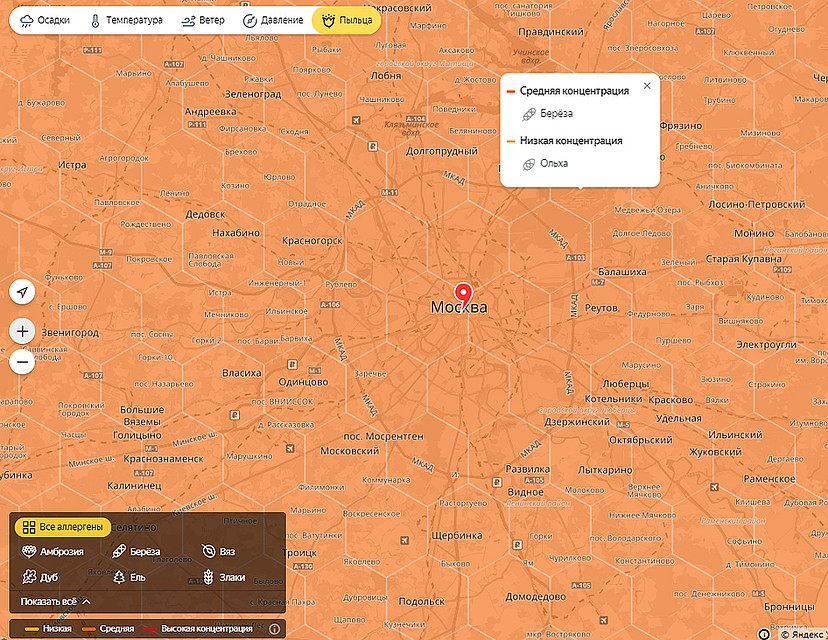
Task: Click the Щербинка label on map
Action: (457, 535)
